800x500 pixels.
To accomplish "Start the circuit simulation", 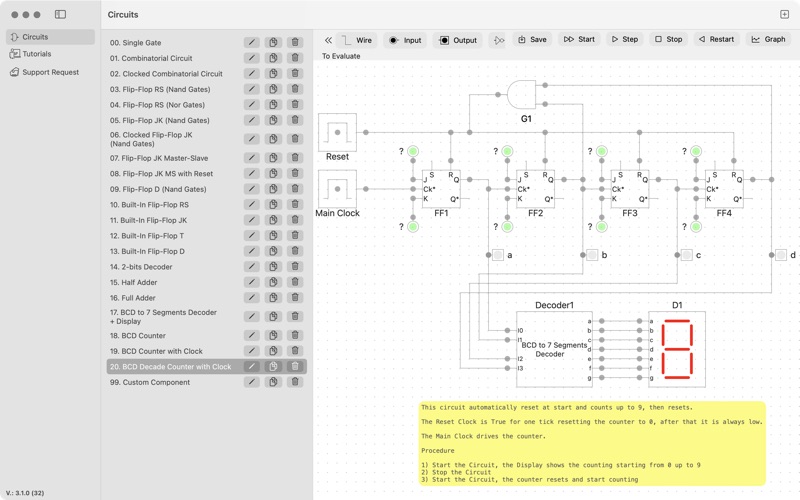I will click(579, 39).
